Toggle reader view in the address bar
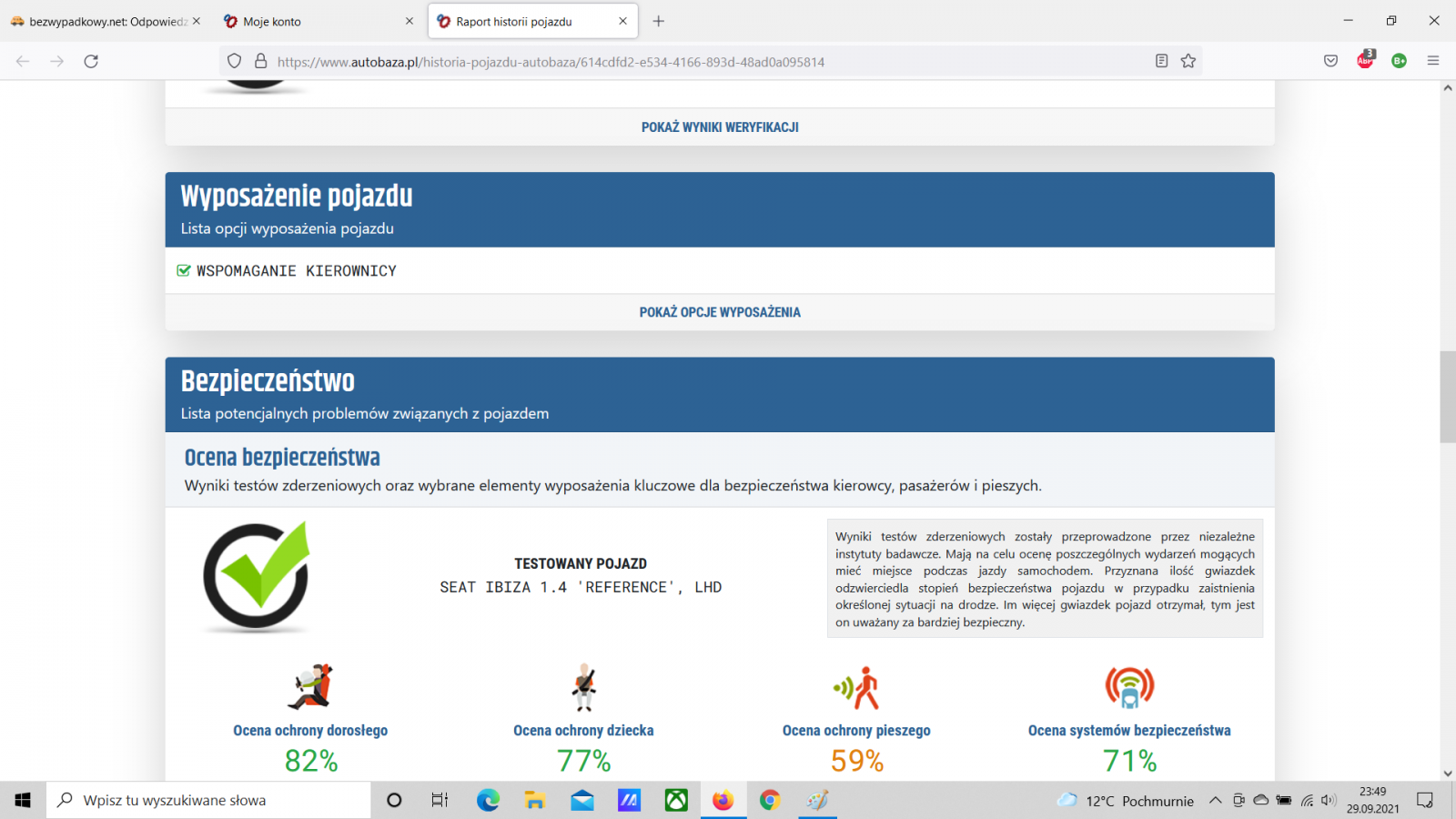 point(1161,61)
